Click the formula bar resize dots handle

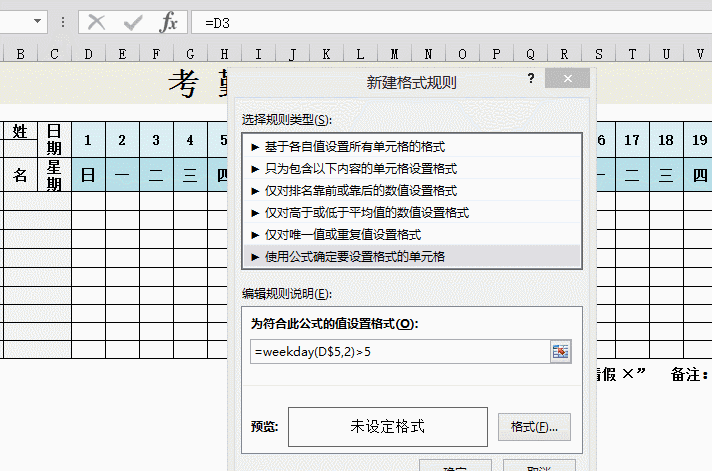[63, 22]
